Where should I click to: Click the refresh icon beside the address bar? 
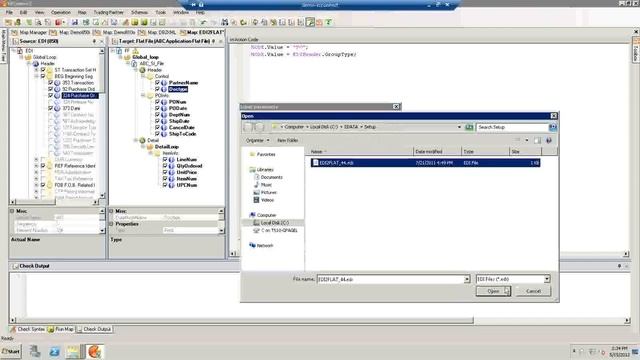pos(469,127)
